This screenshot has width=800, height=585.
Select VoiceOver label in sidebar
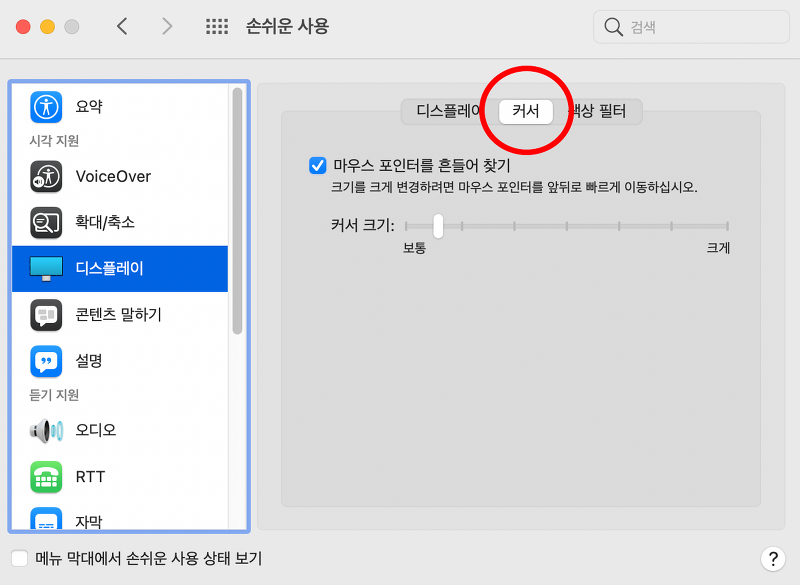(113, 176)
